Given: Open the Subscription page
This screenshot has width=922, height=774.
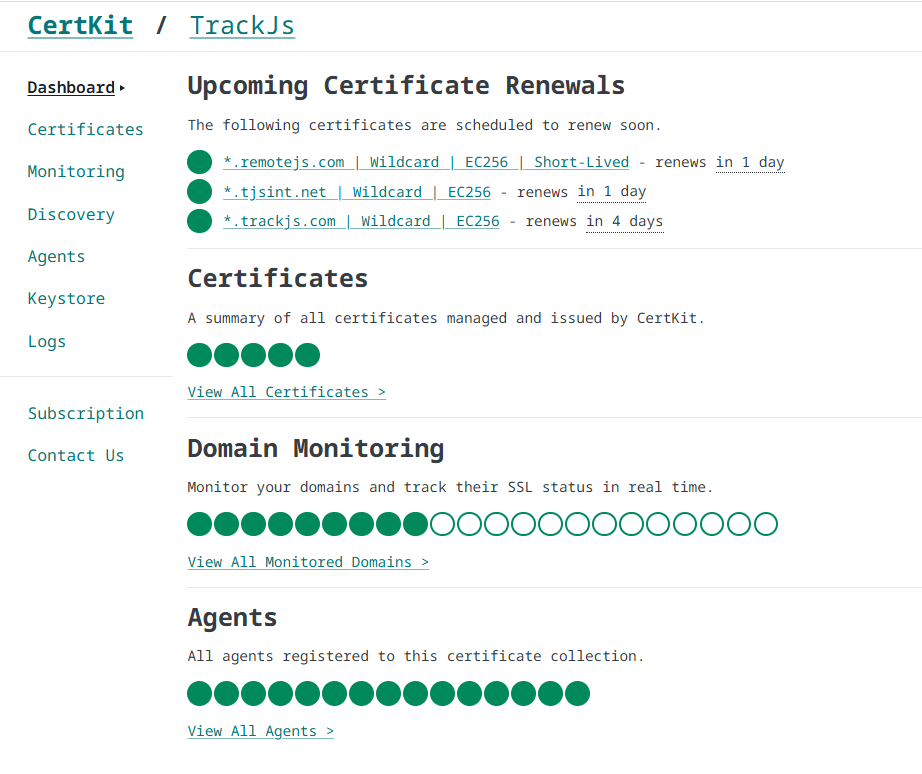Looking at the screenshot, I should click(86, 413).
